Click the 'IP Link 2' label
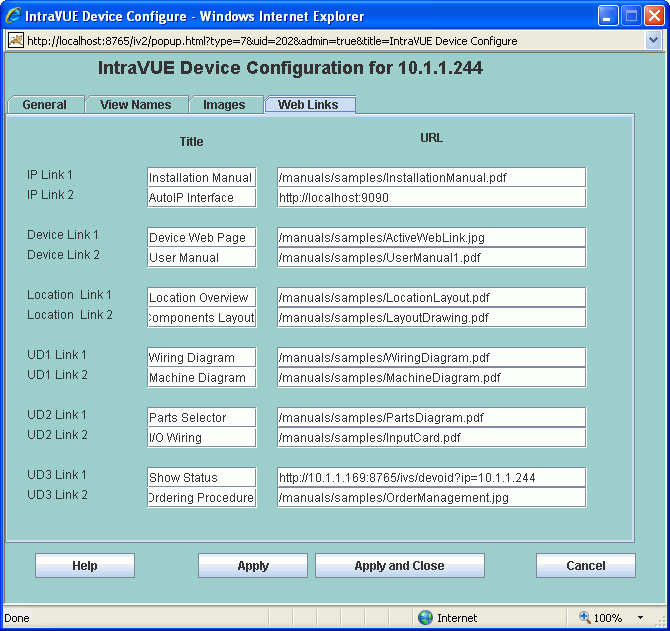The width and height of the screenshot is (670, 631). pyautogui.click(x=50, y=195)
